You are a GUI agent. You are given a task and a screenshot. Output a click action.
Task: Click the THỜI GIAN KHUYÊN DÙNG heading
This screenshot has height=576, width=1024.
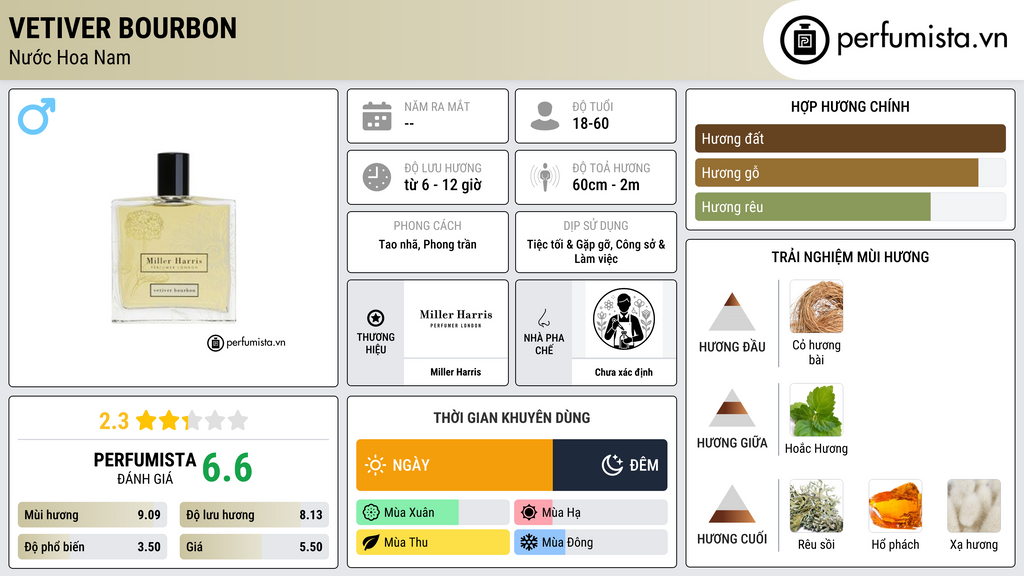click(x=512, y=418)
